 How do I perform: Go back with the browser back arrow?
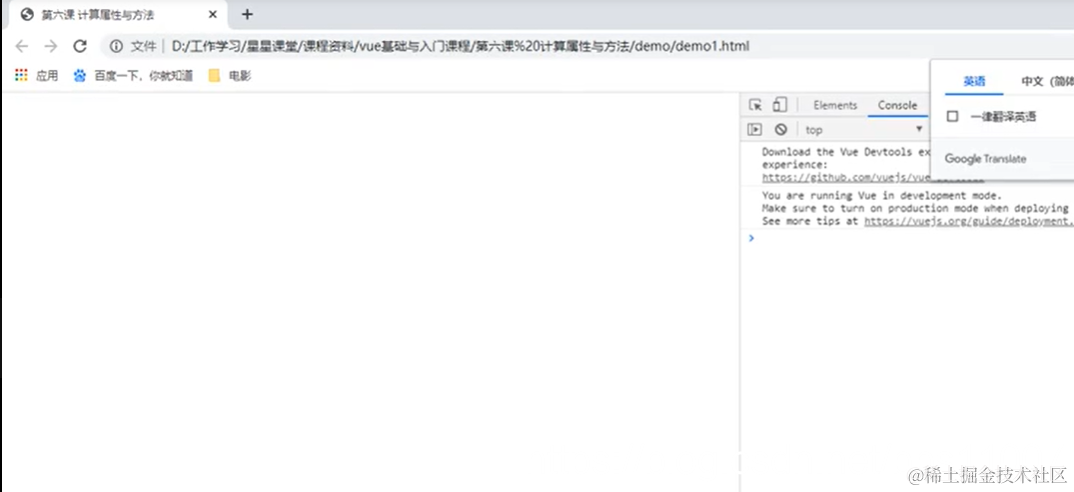pos(22,46)
